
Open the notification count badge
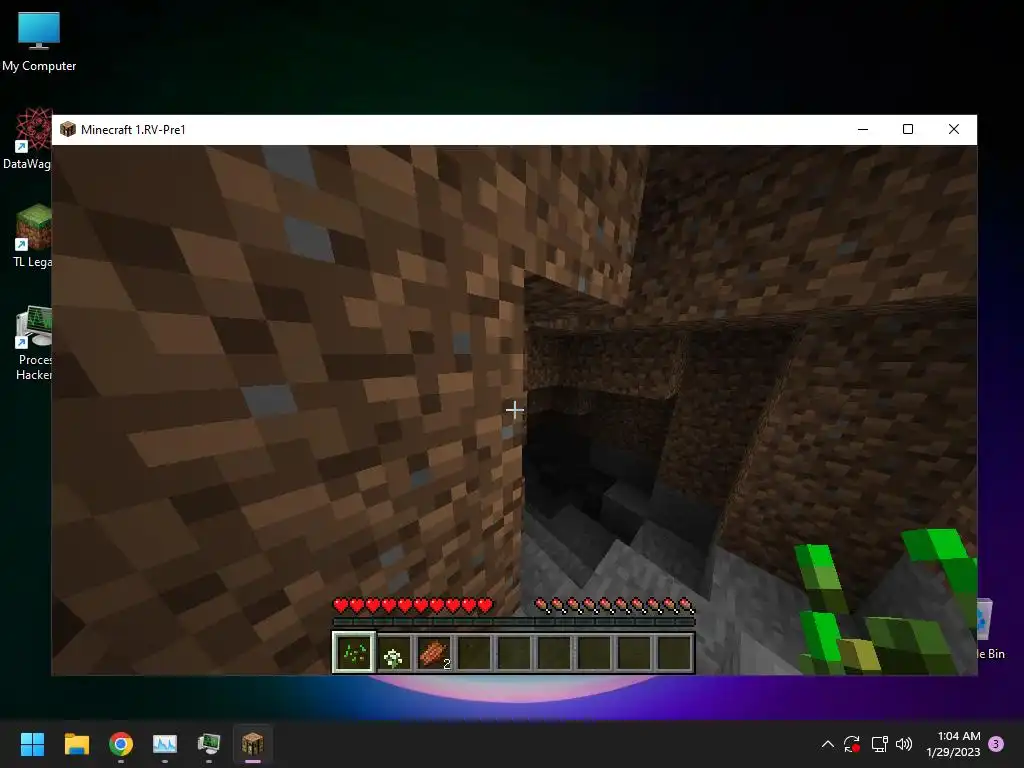(x=996, y=744)
